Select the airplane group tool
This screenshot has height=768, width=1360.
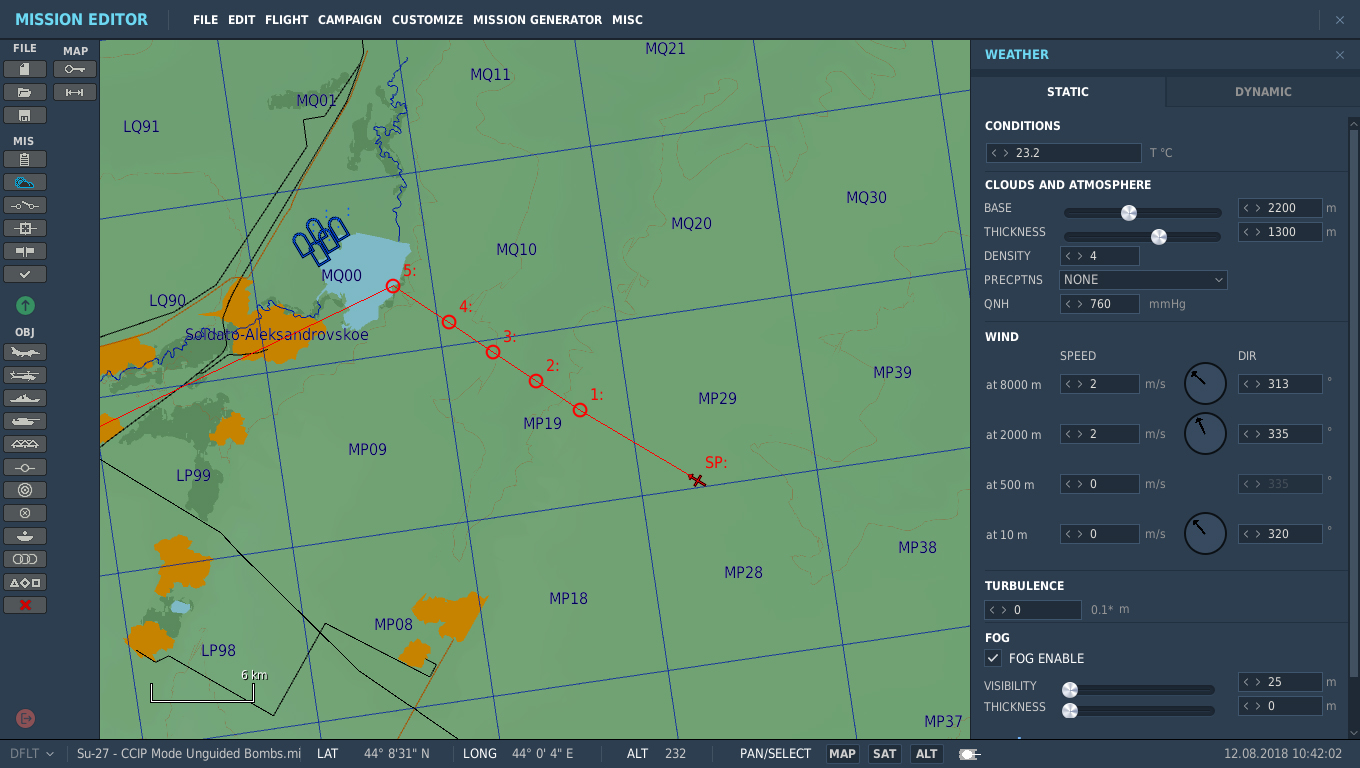pos(25,352)
